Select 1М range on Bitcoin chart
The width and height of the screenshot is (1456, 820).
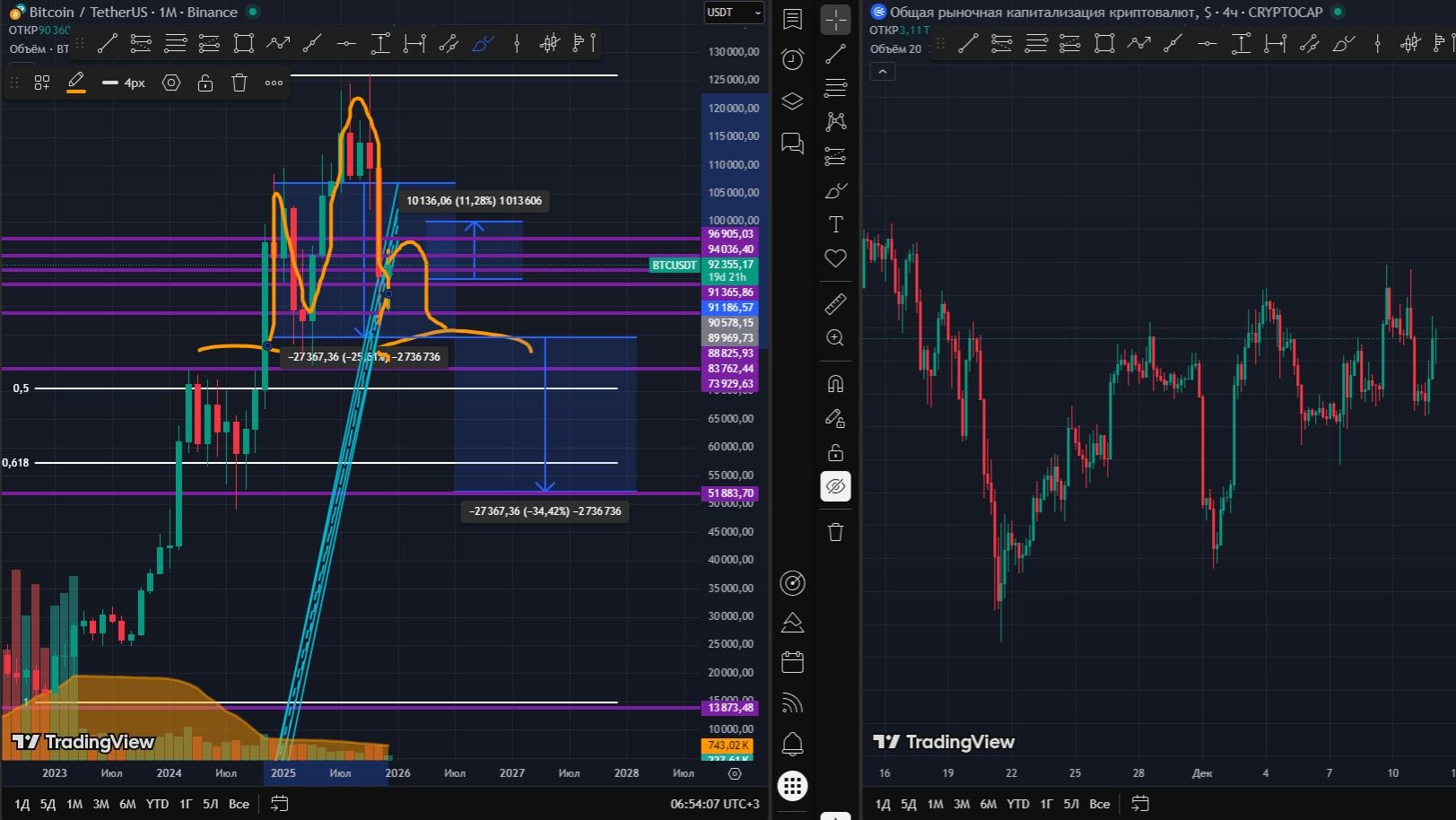tap(74, 804)
